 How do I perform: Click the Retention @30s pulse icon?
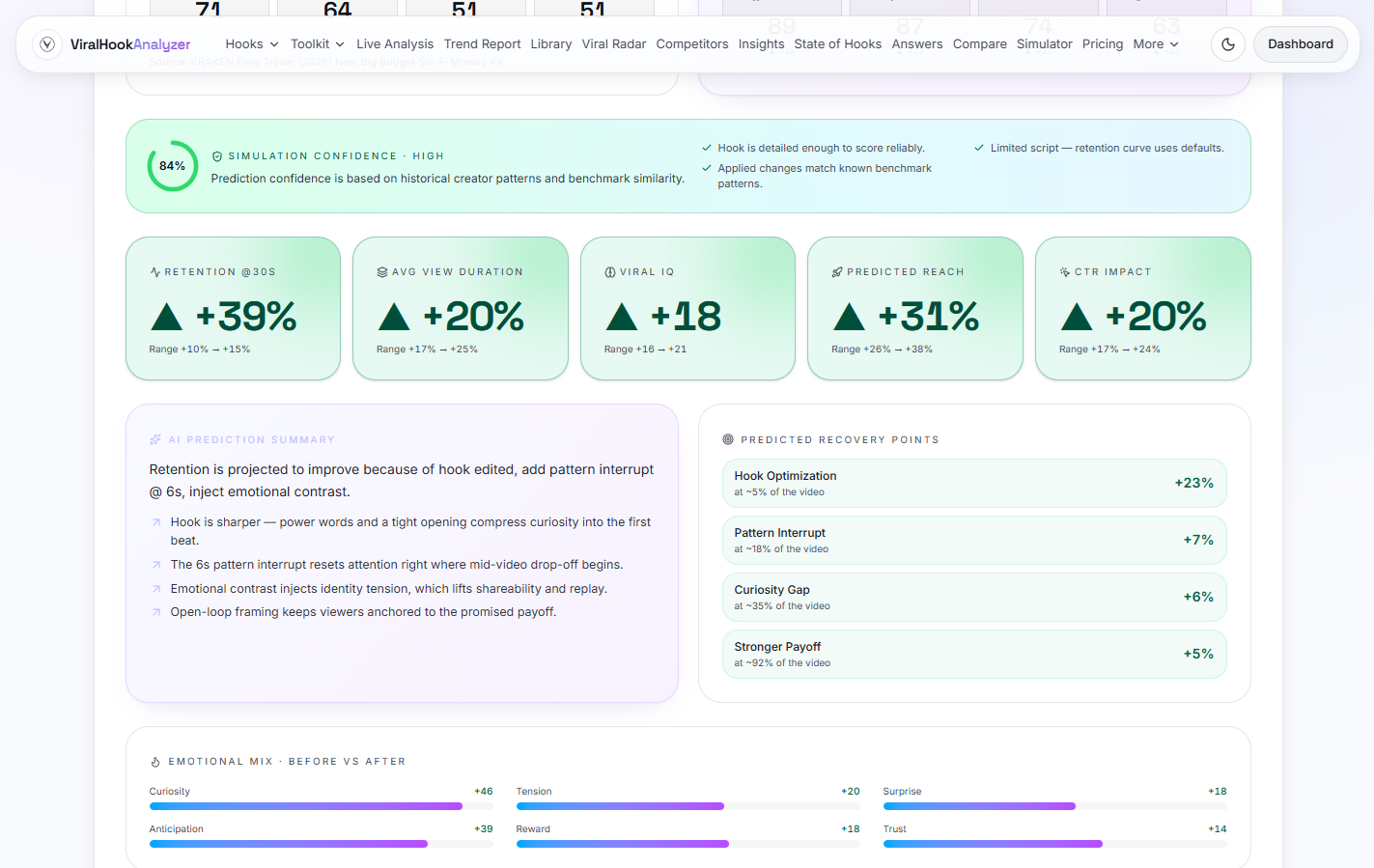point(155,272)
